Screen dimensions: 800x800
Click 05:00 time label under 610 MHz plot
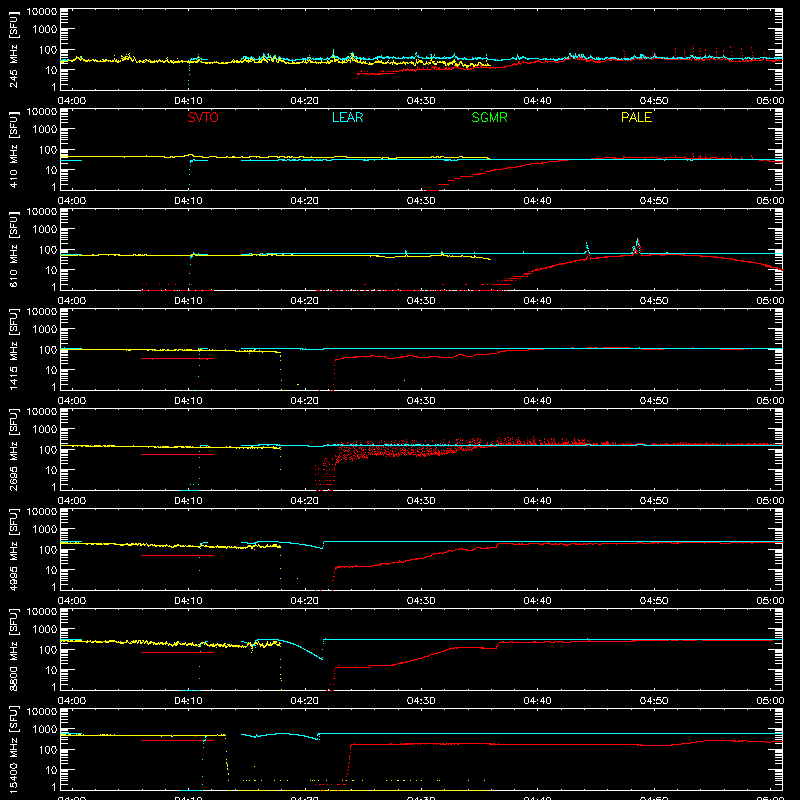pos(770,301)
